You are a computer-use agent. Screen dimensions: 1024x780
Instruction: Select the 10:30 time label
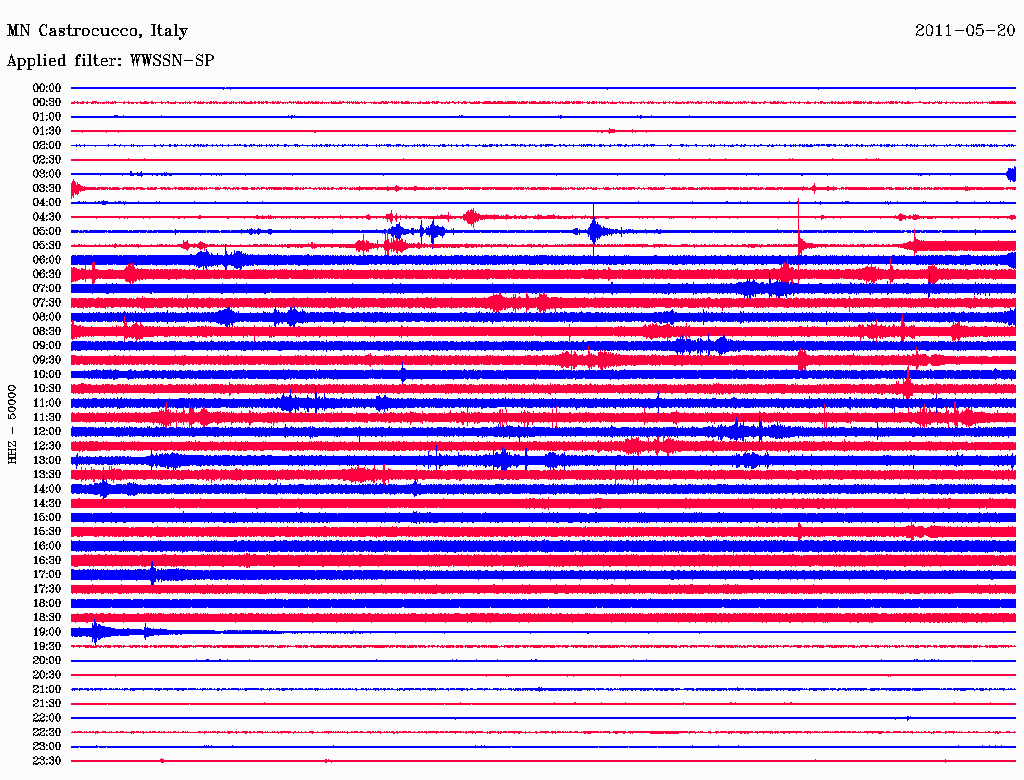[46, 389]
